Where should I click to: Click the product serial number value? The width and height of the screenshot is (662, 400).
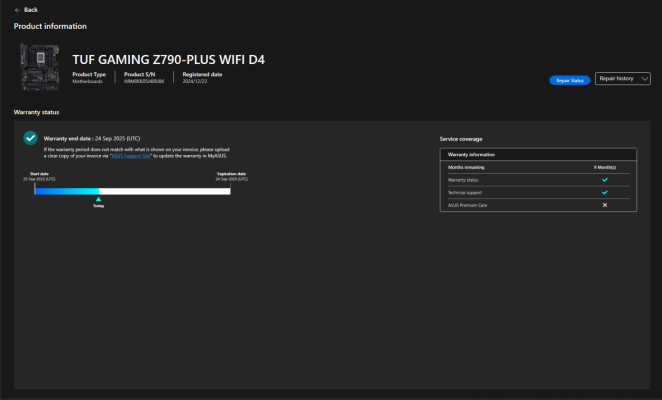coord(144,82)
